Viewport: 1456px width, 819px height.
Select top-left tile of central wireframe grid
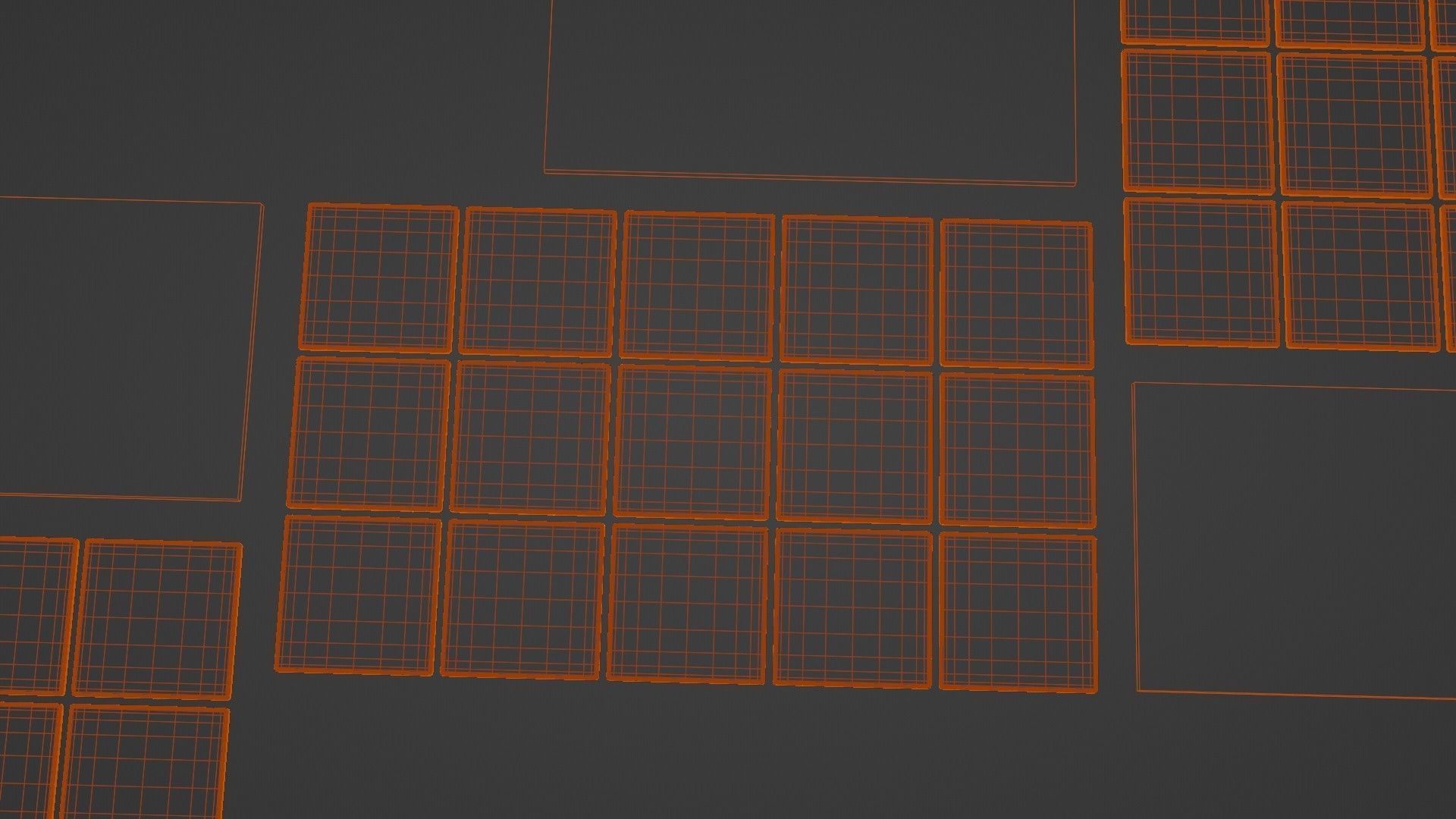[381, 278]
